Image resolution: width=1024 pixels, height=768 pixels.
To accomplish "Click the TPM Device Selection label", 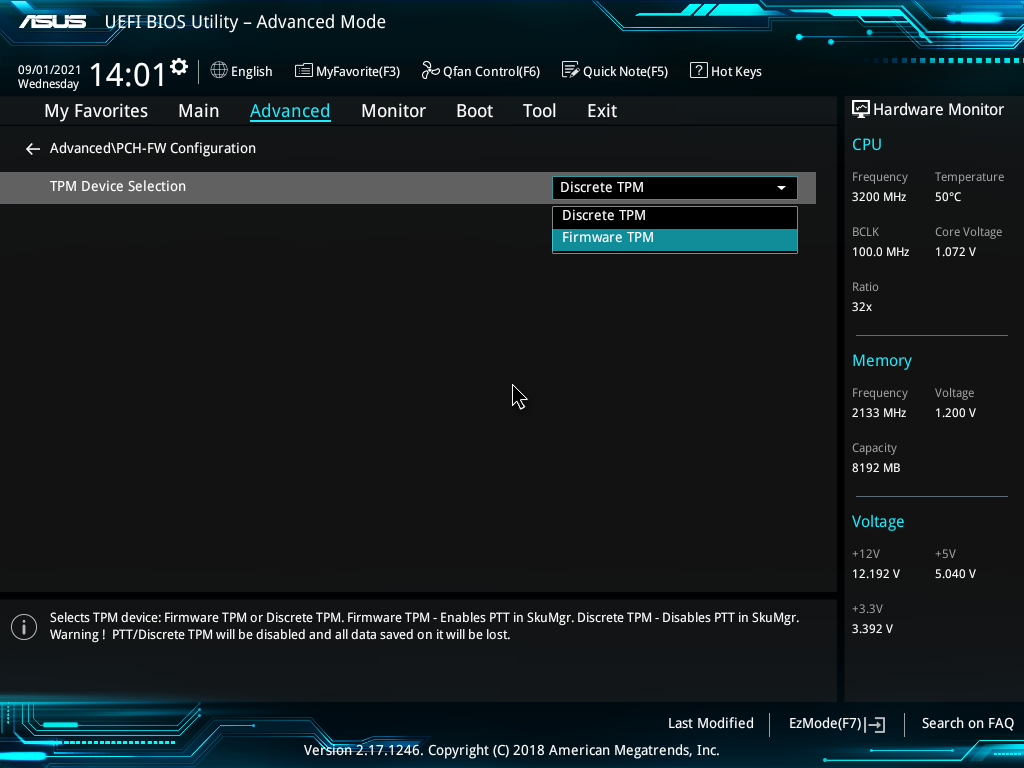I will coord(118,186).
